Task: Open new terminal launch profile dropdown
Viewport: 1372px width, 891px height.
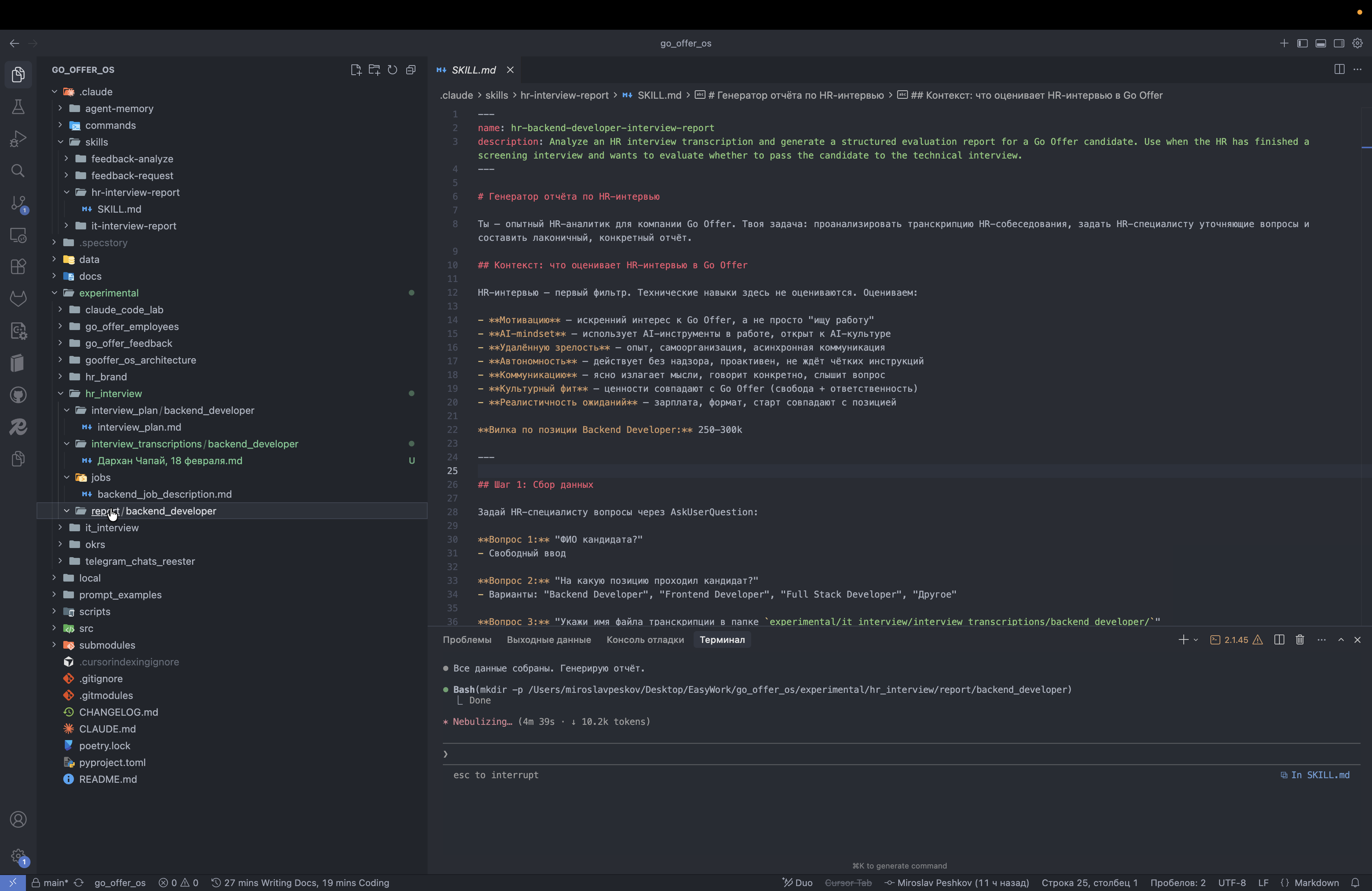Action: tap(1196, 640)
